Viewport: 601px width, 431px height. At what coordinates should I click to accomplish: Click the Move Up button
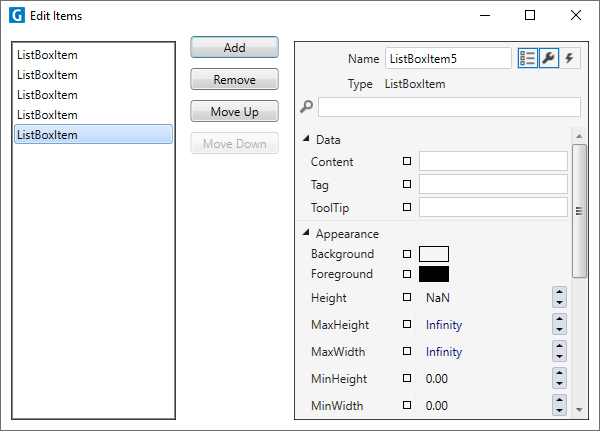pyautogui.click(x=235, y=112)
